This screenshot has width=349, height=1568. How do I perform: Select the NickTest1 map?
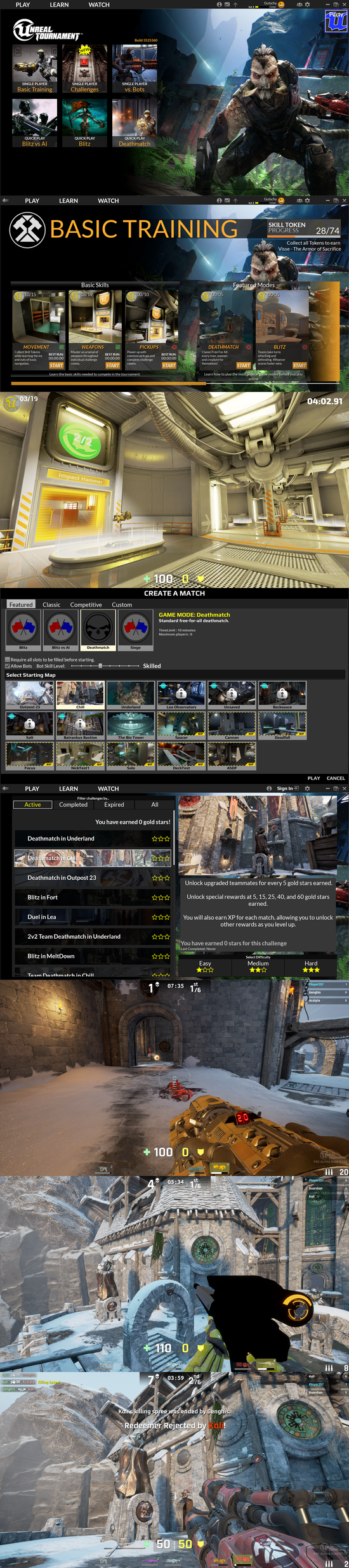pos(80,756)
